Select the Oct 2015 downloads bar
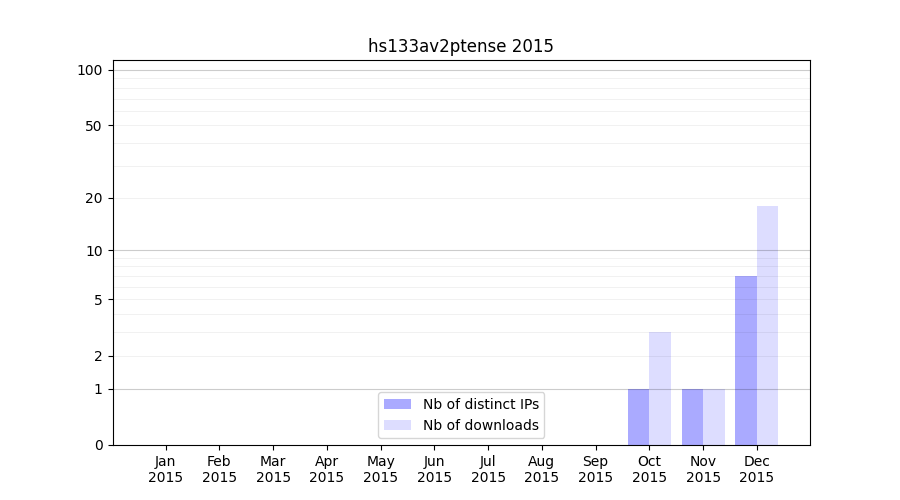This screenshot has height=500, width=900. tap(660, 388)
